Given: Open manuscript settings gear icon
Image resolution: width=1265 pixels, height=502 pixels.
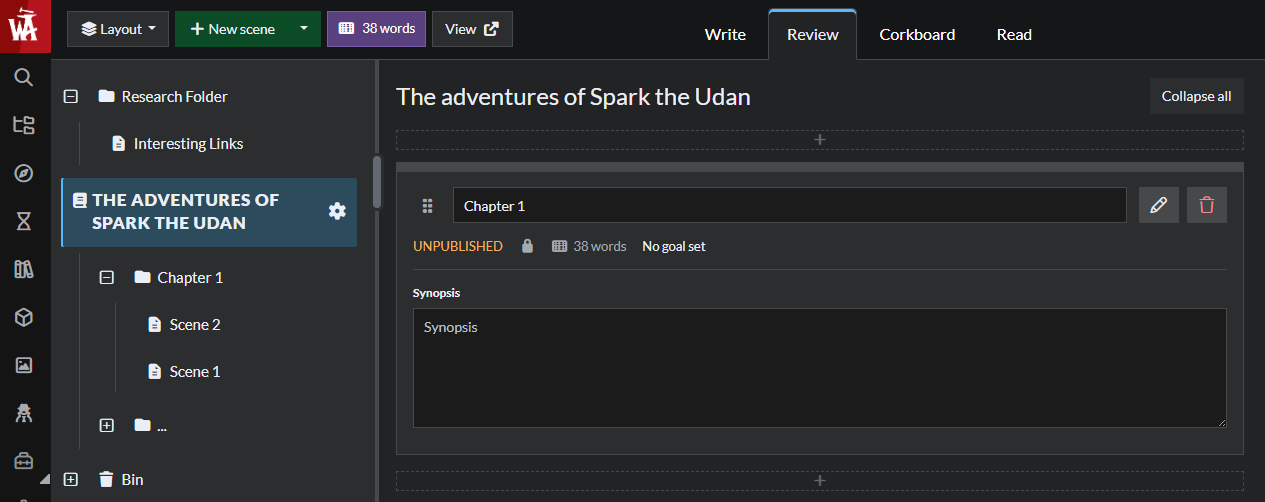Looking at the screenshot, I should tap(337, 211).
